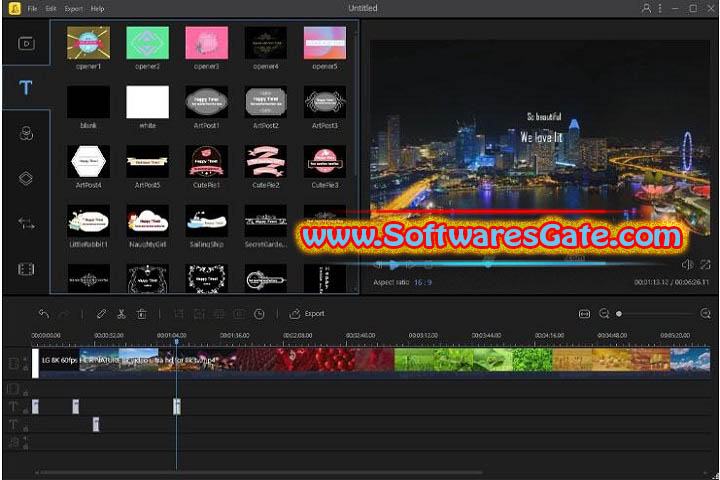Redo the last undone action
This screenshot has width=720, height=480.
tap(64, 314)
